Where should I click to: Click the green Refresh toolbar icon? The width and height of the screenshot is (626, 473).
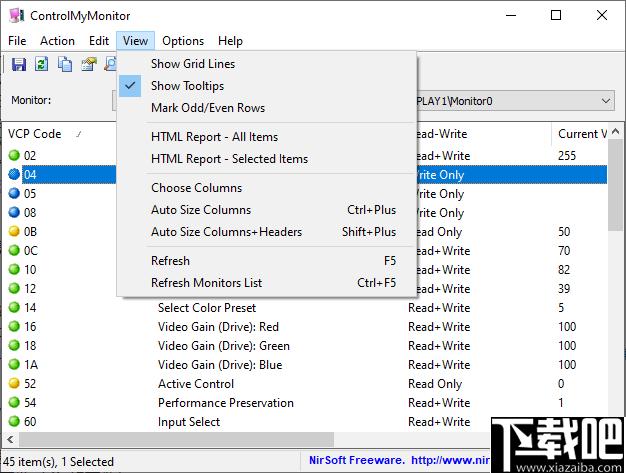pyautogui.click(x=42, y=64)
